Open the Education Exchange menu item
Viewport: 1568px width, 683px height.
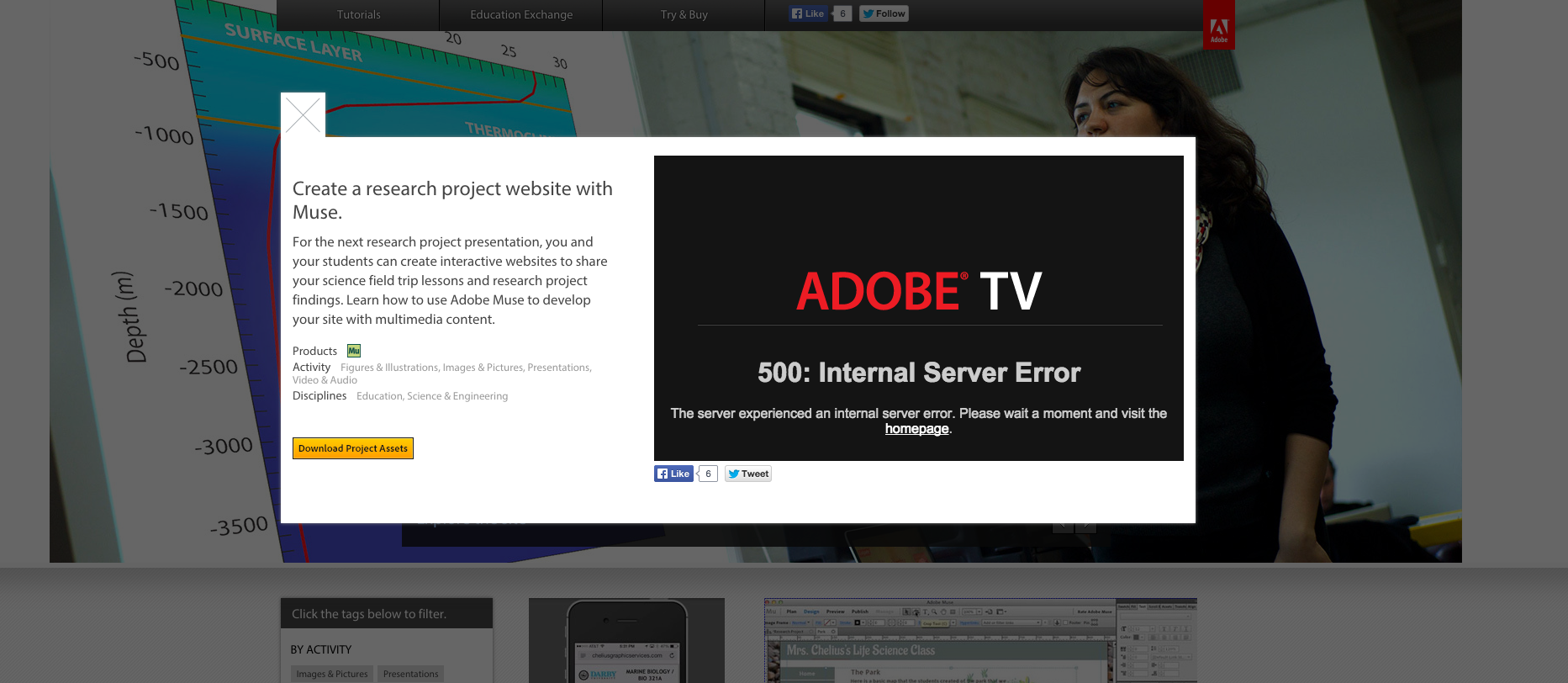coord(521,15)
